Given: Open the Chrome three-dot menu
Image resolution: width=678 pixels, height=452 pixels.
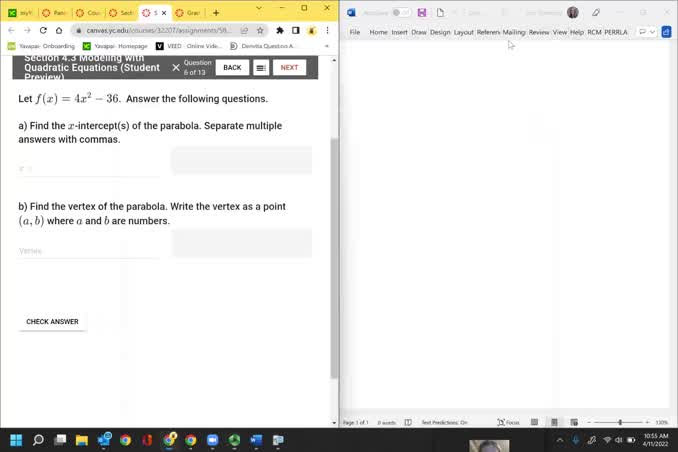Looking at the screenshot, I should (x=326, y=30).
